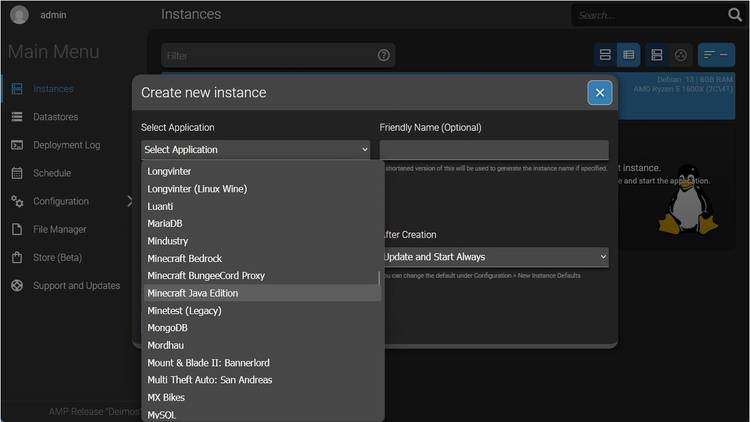Screen dimensions: 750x422
Task: Close the Create new instance dialog
Action: tap(599, 93)
